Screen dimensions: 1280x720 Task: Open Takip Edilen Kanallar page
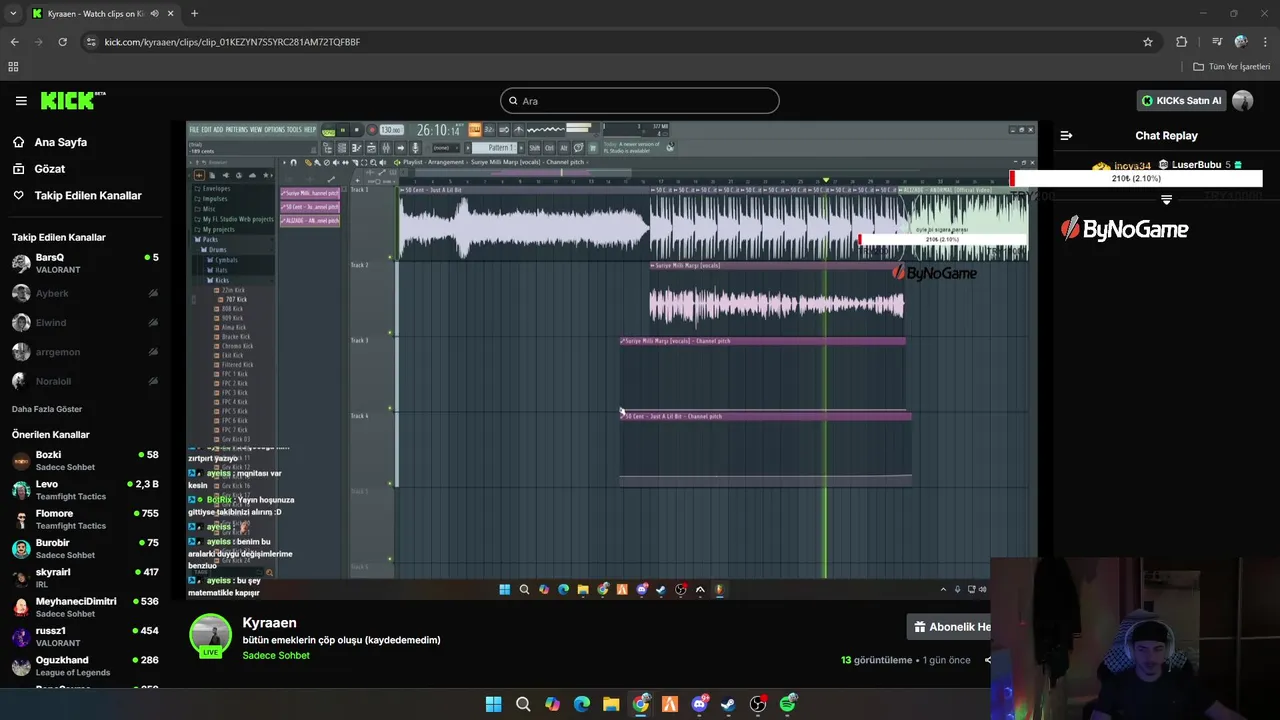[88, 196]
